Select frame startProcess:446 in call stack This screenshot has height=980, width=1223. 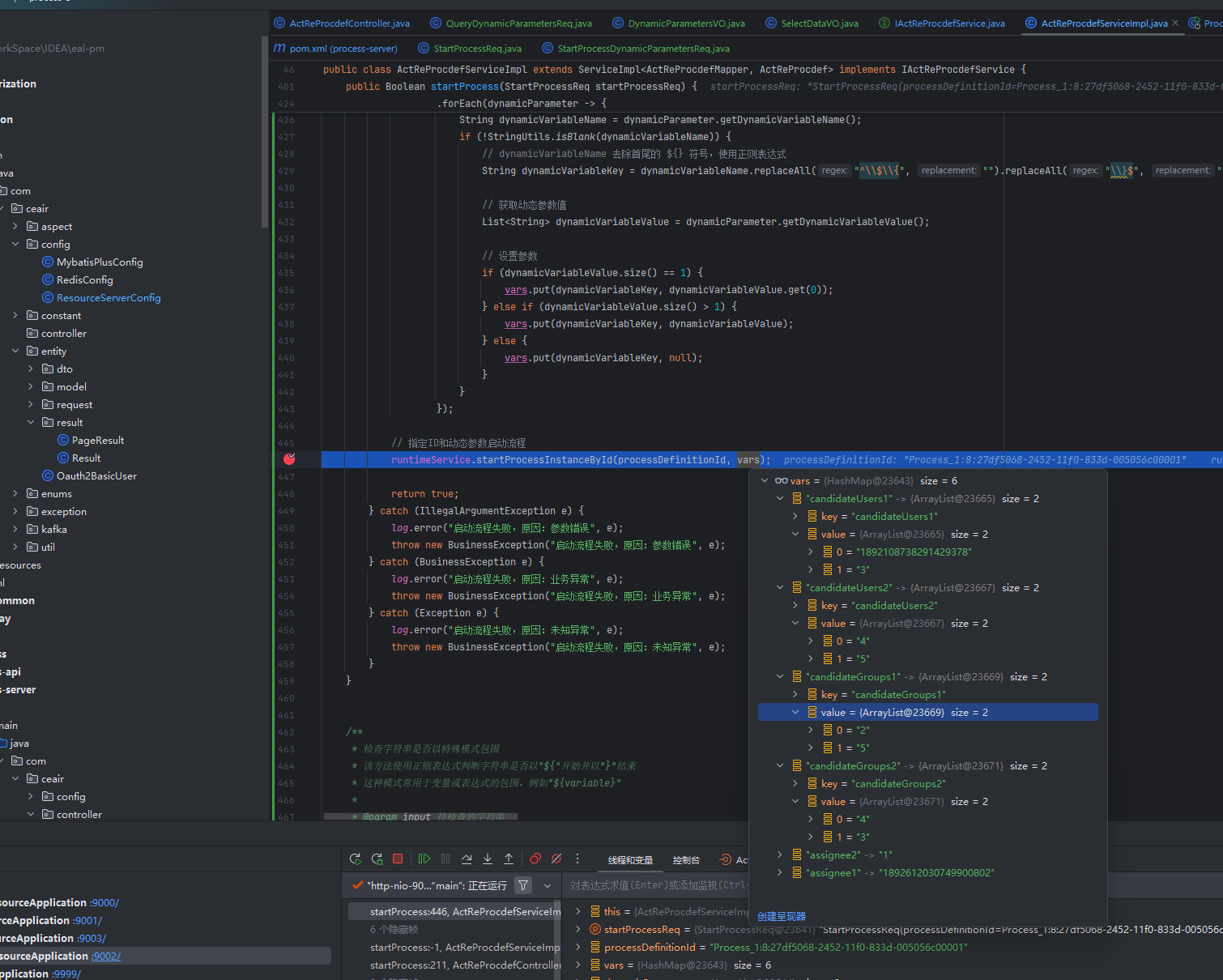click(x=454, y=911)
